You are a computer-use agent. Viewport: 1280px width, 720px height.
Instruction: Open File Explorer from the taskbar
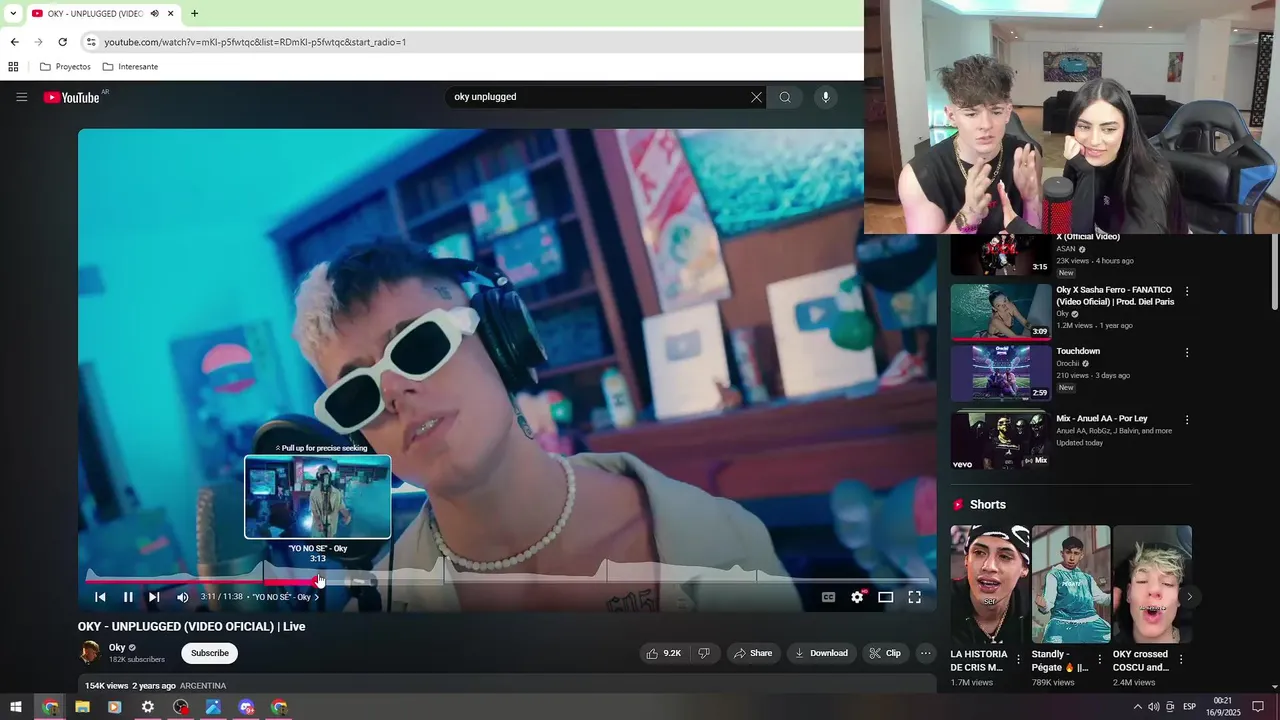(82, 707)
